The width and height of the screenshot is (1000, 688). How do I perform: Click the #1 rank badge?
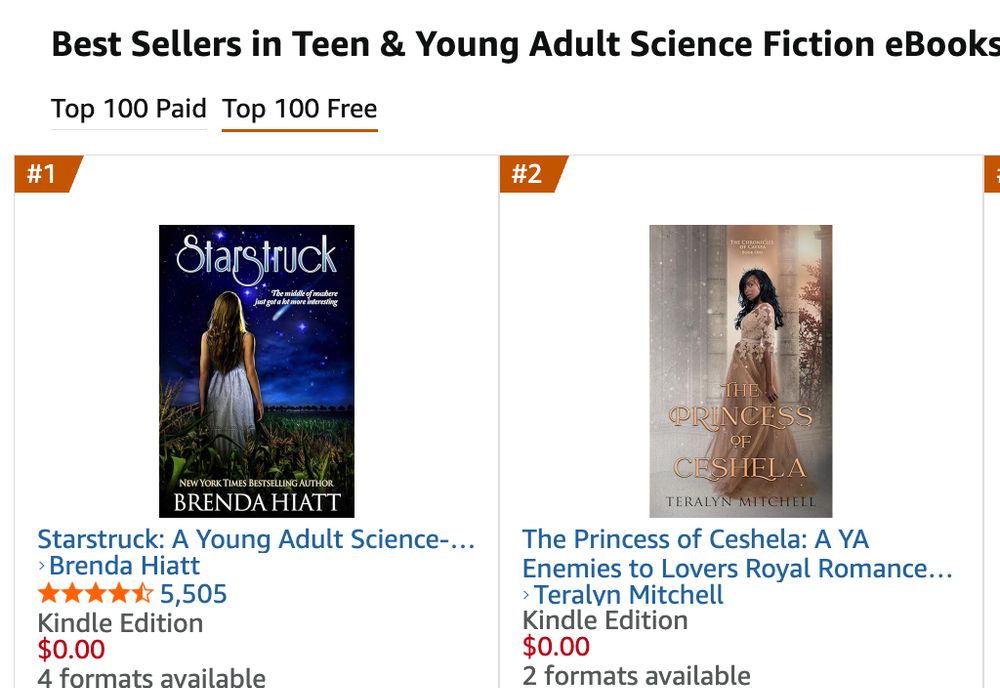tap(42, 174)
